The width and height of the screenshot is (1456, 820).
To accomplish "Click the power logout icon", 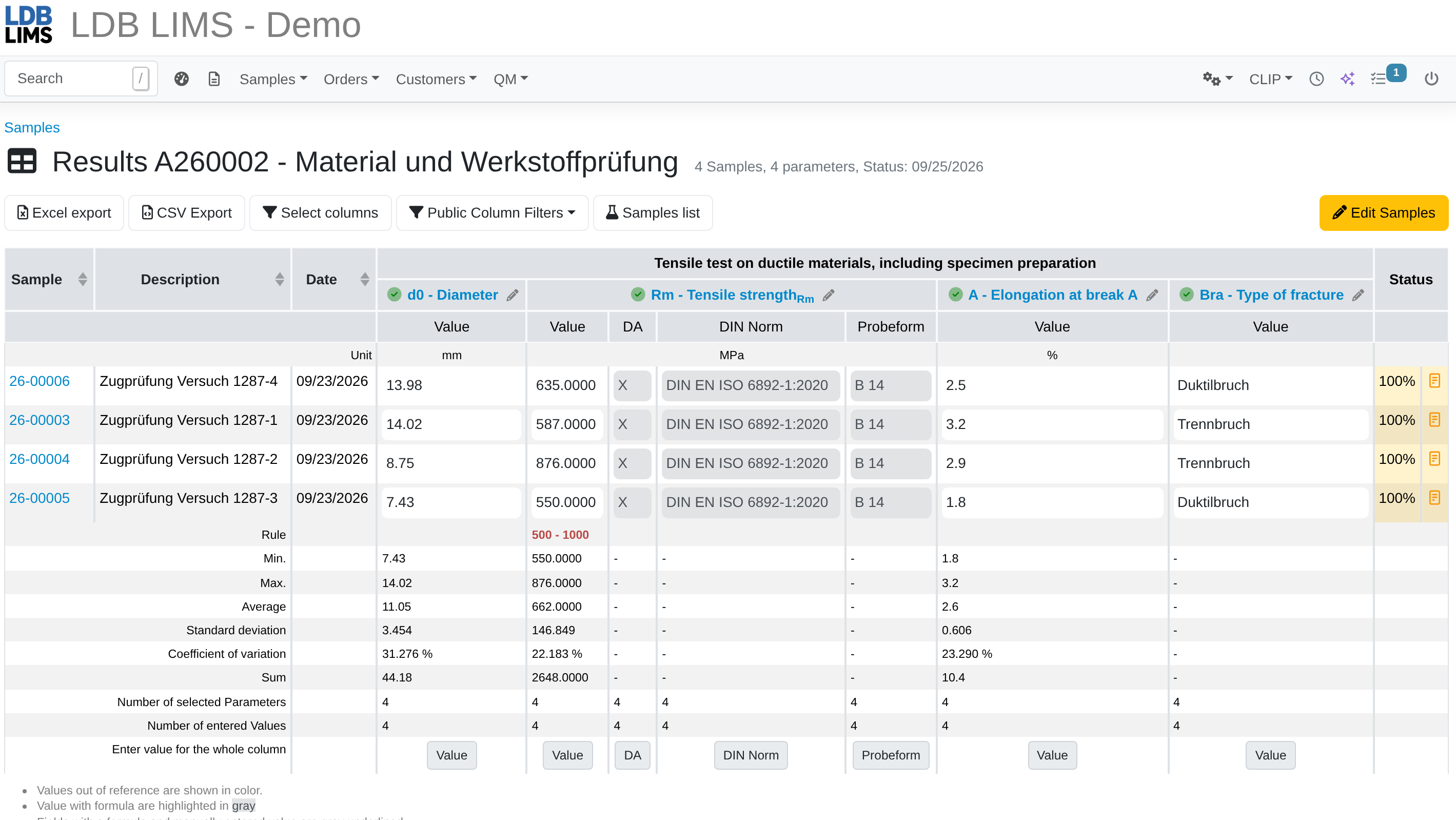I will [x=1431, y=79].
